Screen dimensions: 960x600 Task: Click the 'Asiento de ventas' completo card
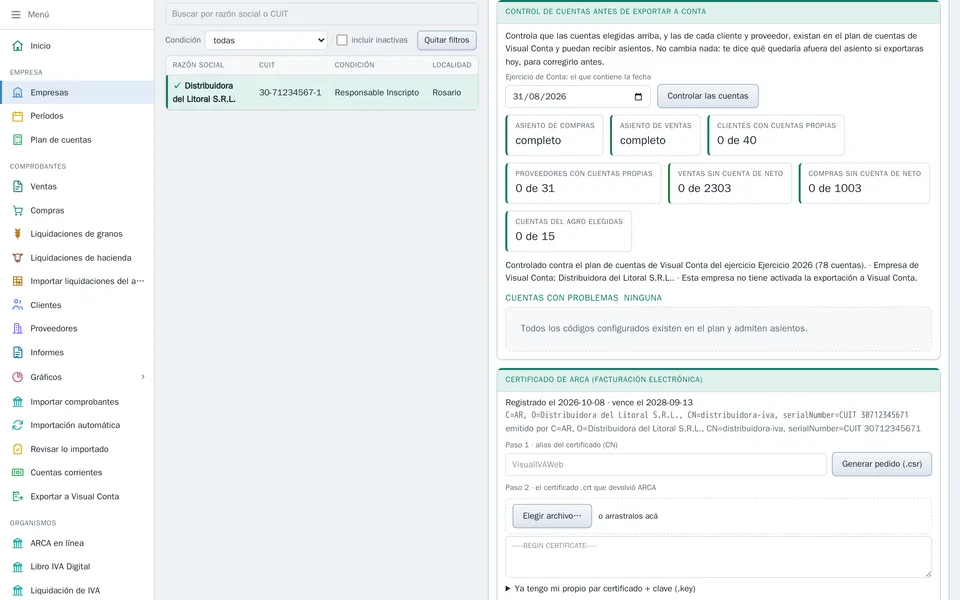pos(655,135)
